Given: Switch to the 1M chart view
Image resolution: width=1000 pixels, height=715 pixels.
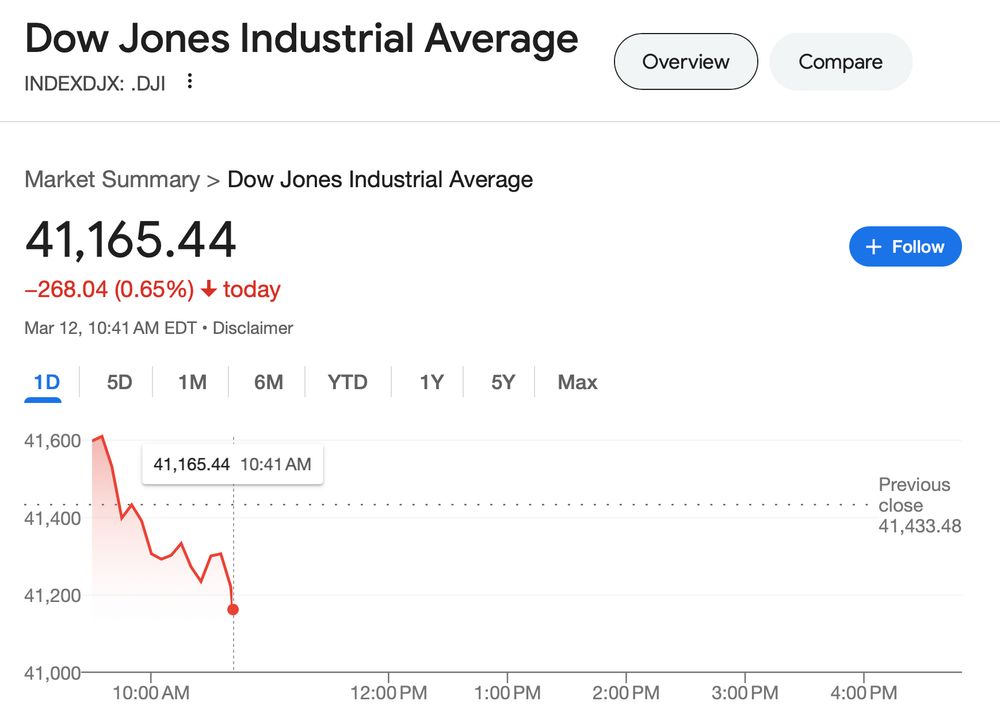Looking at the screenshot, I should [190, 382].
